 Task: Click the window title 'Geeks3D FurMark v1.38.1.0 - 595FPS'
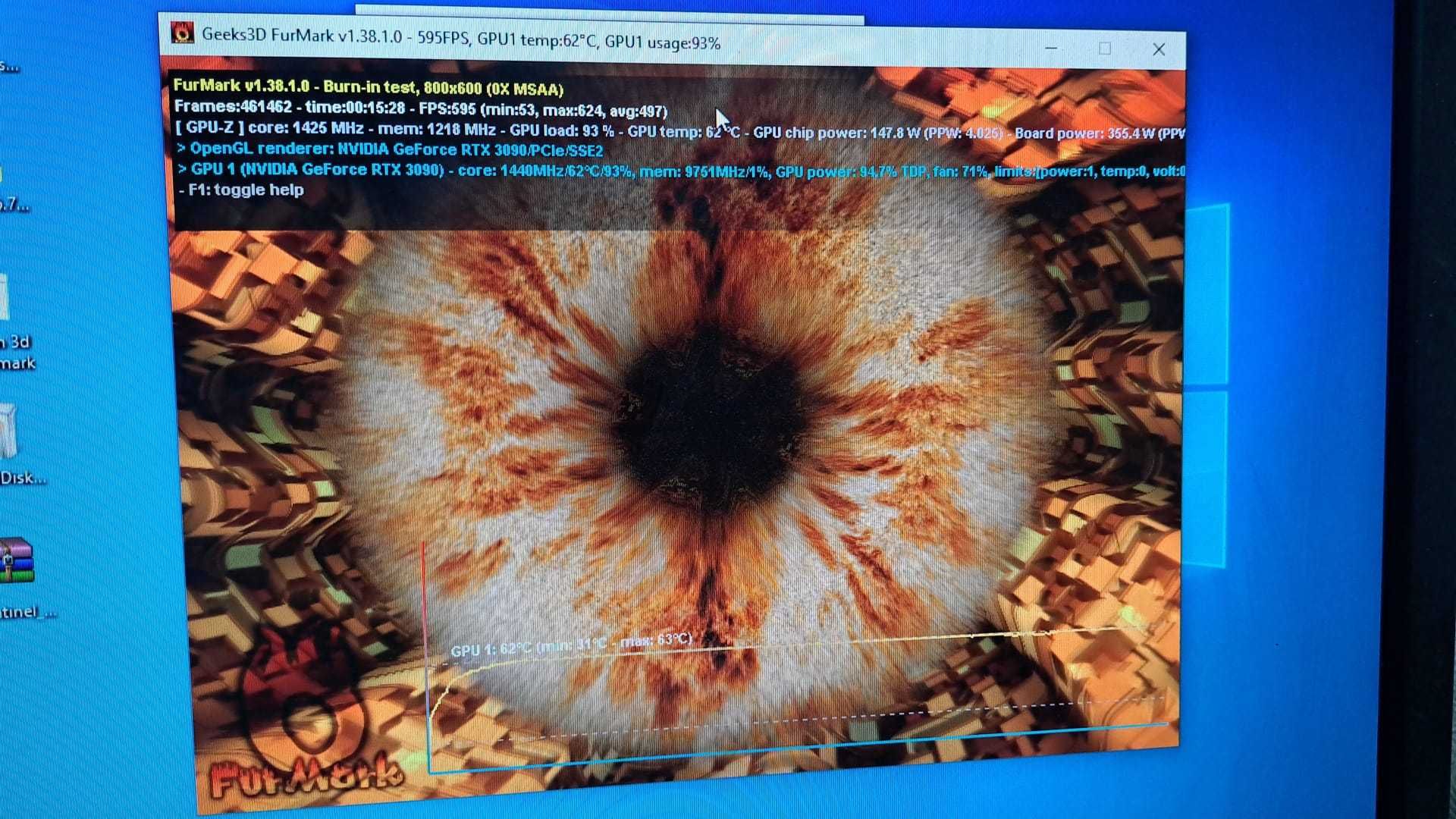[461, 40]
